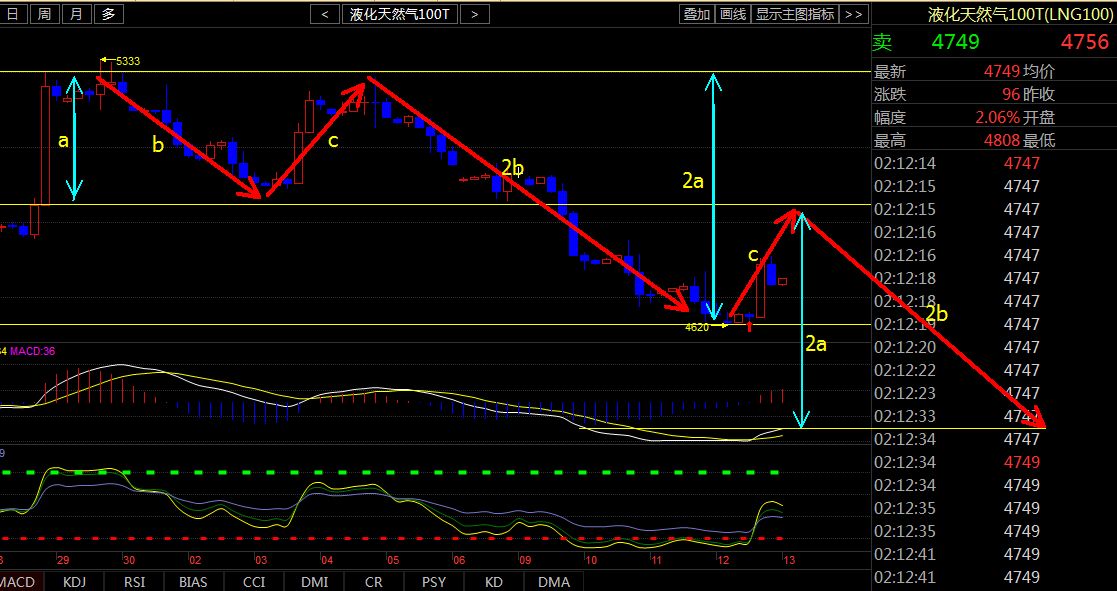Switch to monthly (月) chart period
Screen dimensions: 1117x591
(76, 14)
